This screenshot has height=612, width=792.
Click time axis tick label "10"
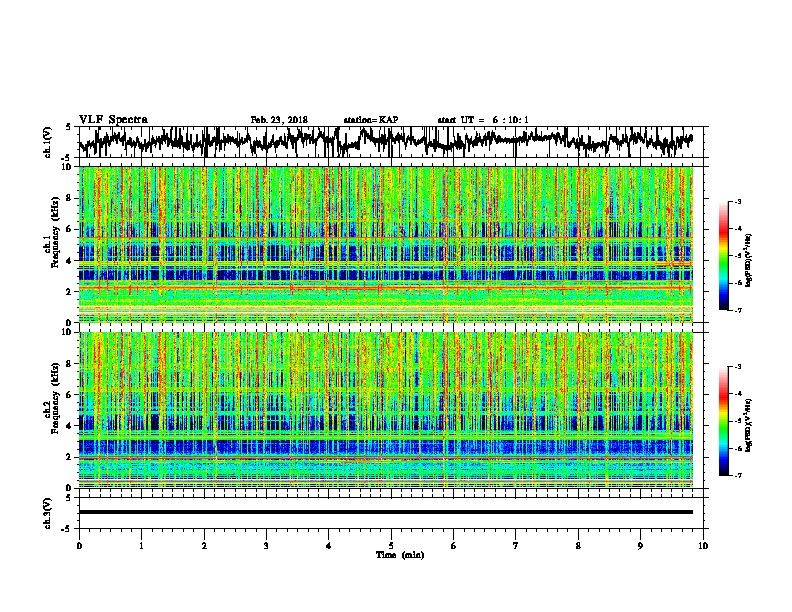703,546
